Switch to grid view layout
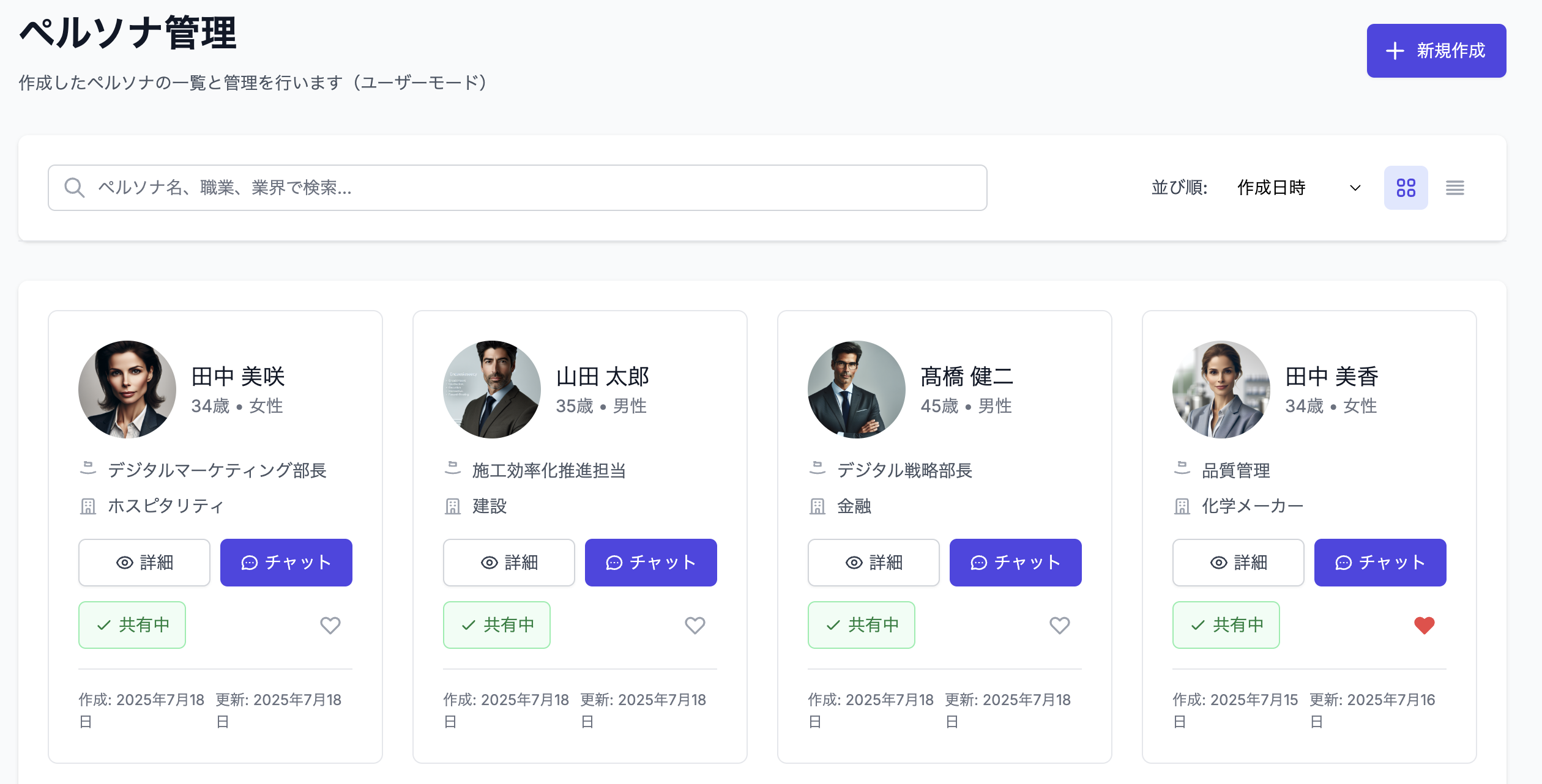The height and width of the screenshot is (784, 1542). (x=1406, y=188)
